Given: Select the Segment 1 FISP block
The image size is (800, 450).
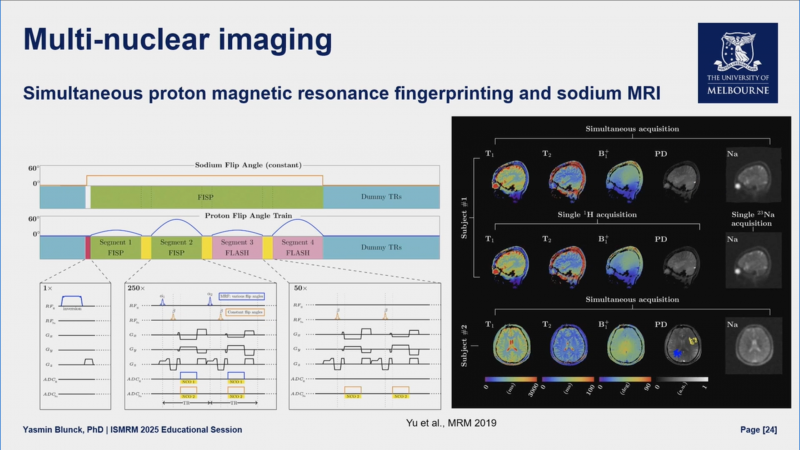Looking at the screenshot, I should 116,247.
